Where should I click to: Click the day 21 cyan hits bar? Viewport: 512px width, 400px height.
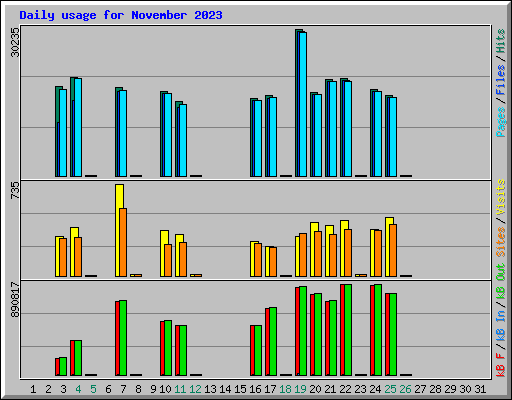pyautogui.click(x=333, y=129)
